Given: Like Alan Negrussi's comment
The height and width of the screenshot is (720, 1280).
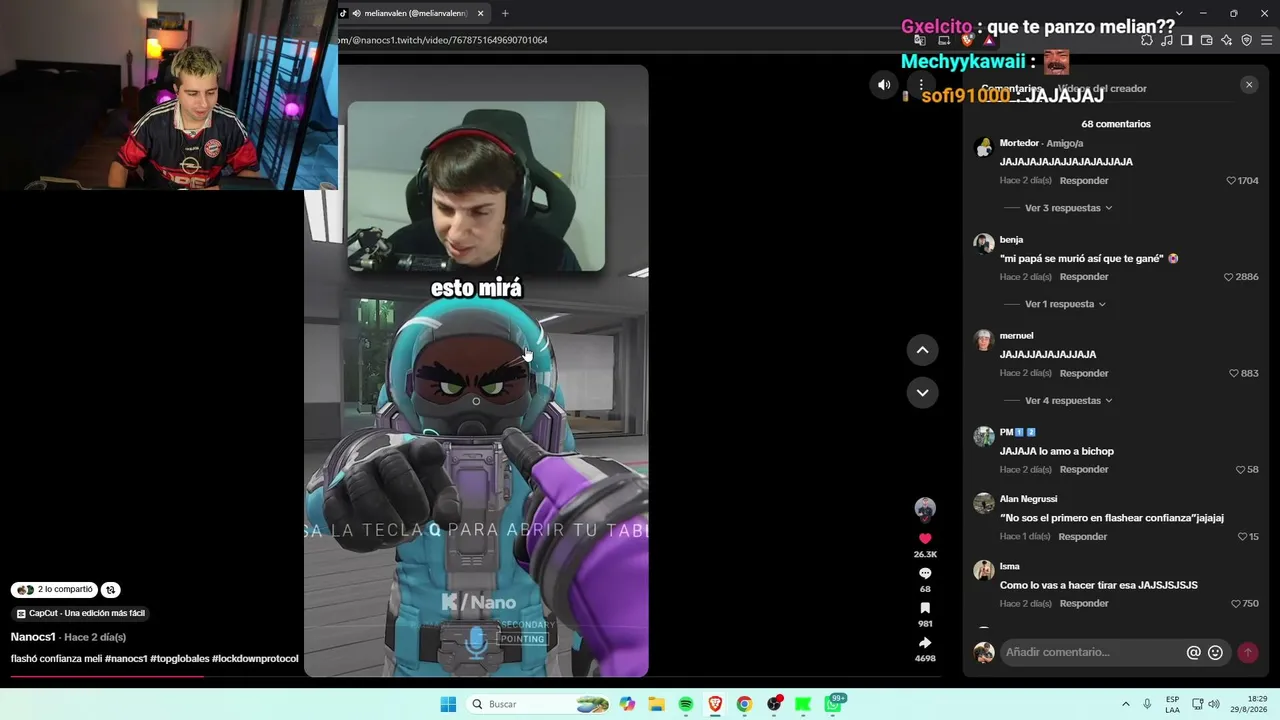Looking at the screenshot, I should 1242,537.
